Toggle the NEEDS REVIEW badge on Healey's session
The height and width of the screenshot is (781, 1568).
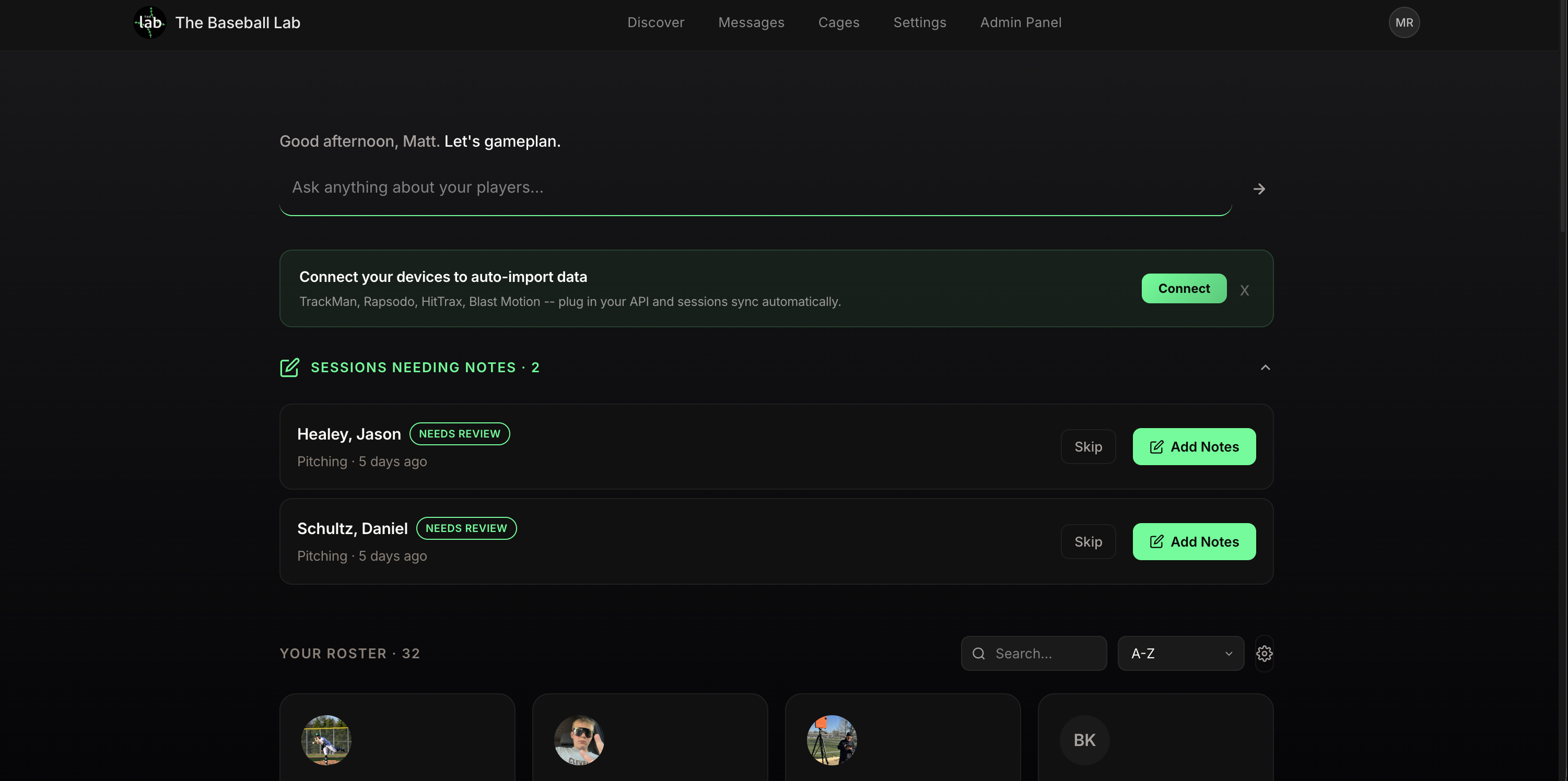pyautogui.click(x=460, y=433)
